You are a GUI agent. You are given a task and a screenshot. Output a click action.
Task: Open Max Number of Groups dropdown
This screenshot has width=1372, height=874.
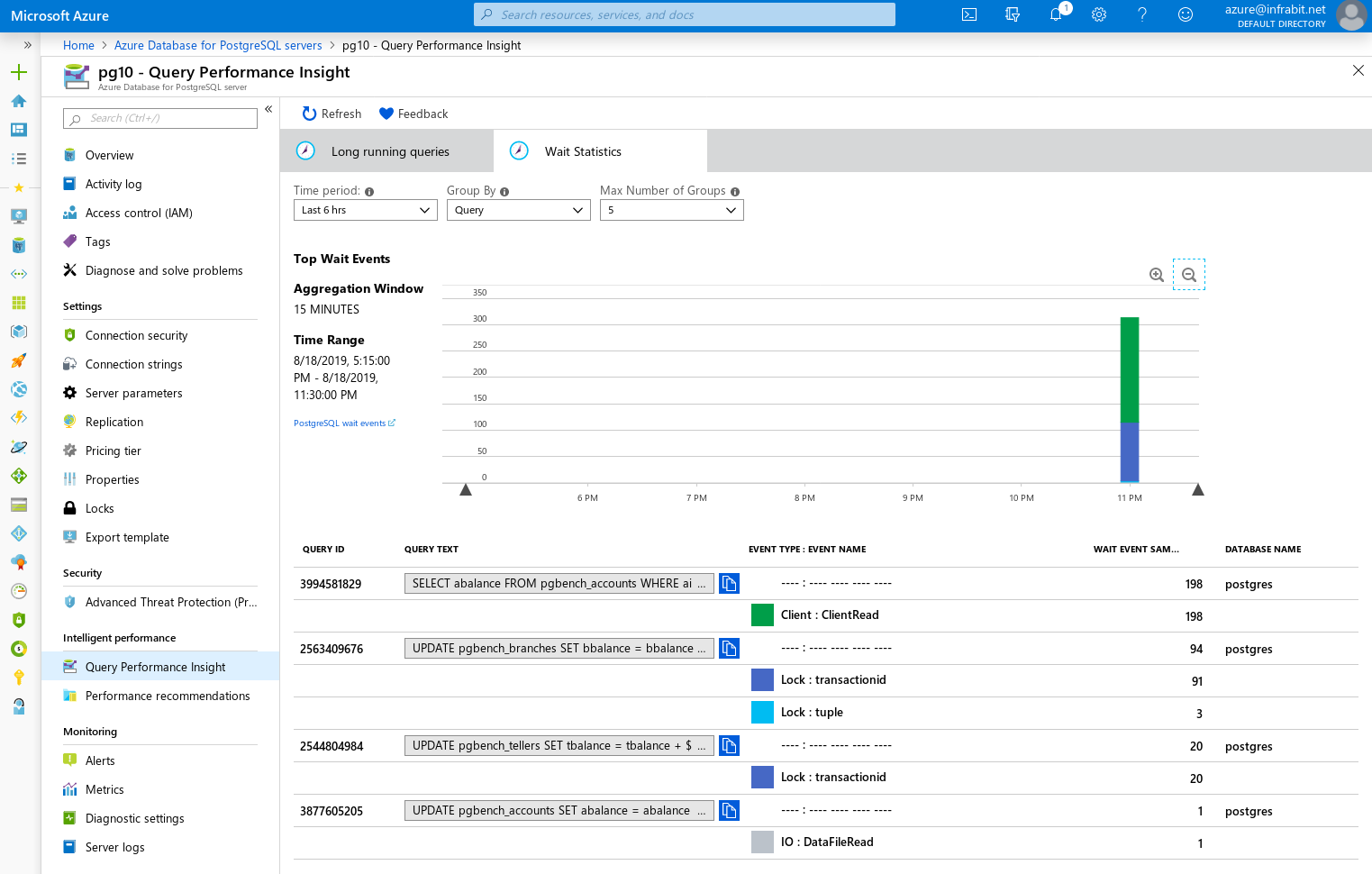coord(672,210)
